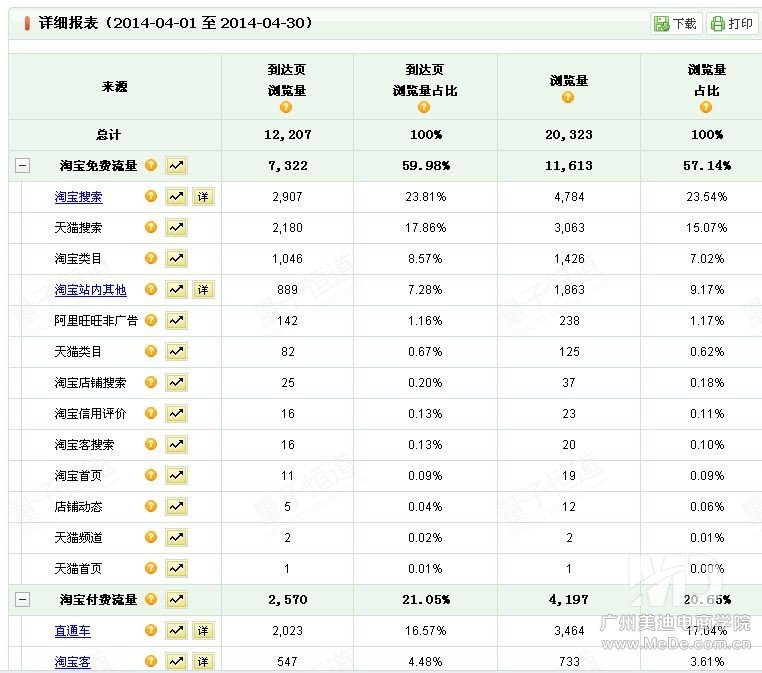Image resolution: width=762 pixels, height=673 pixels.
Task: Show trend chart for 天猫搜索
Action: (176, 227)
